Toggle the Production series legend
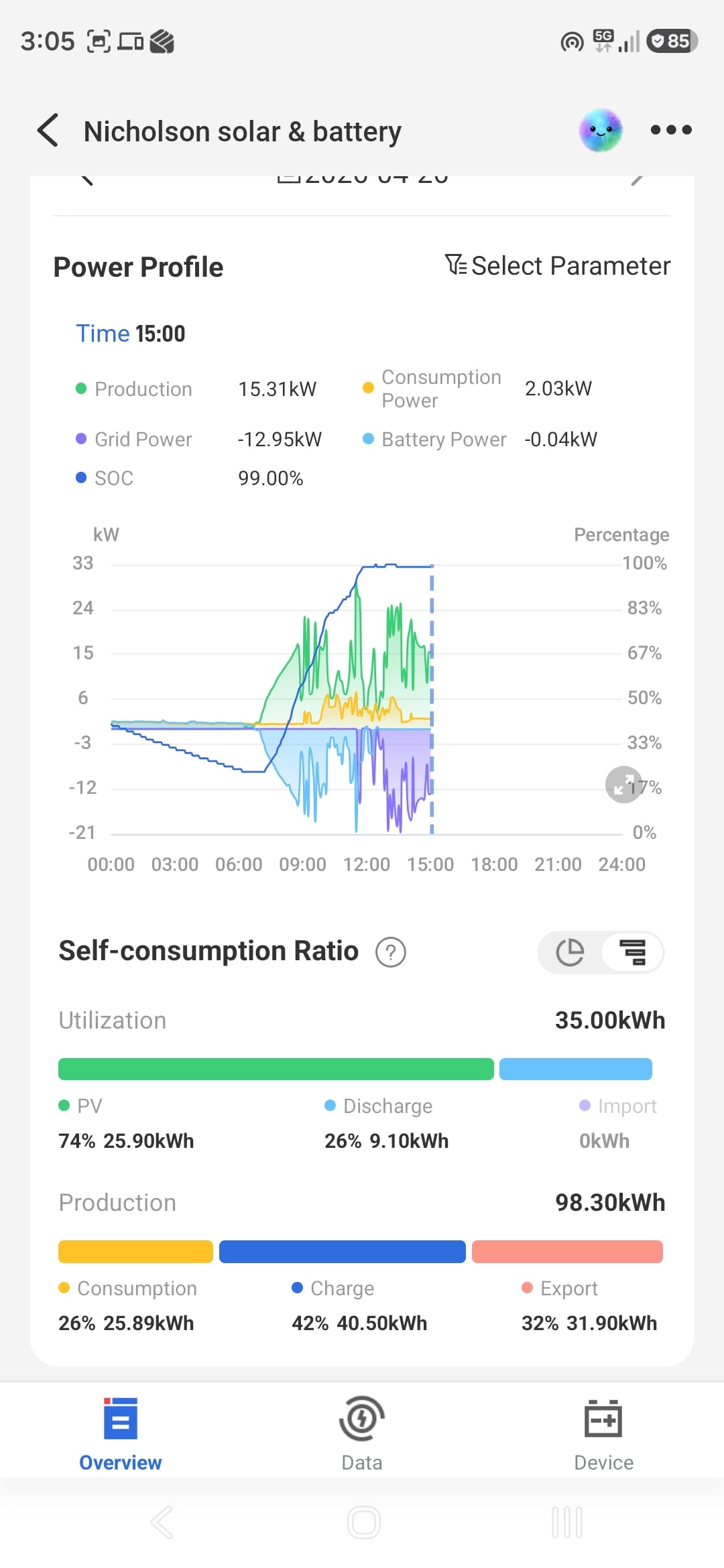 [134, 389]
